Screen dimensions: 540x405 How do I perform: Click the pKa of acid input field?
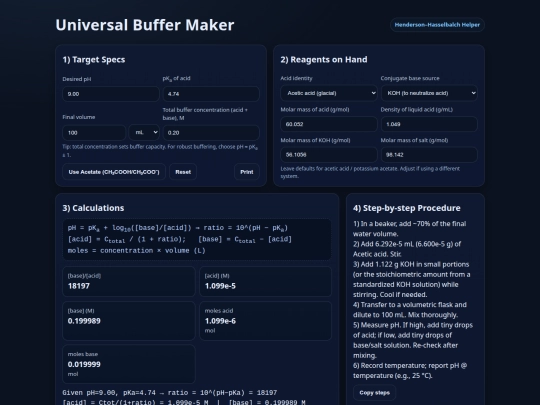point(211,94)
